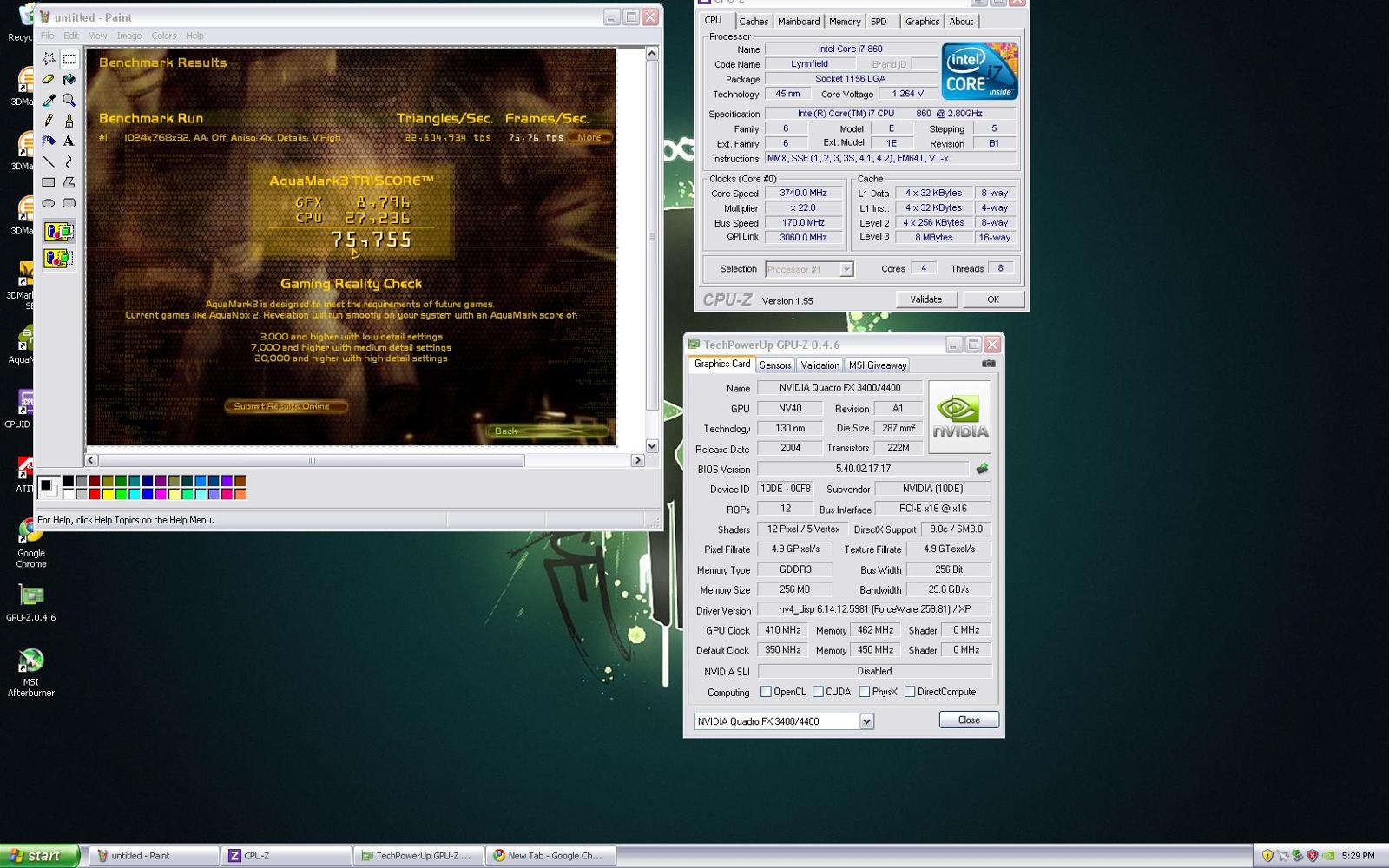The height and width of the screenshot is (868, 1389).
Task: Click the BIOS save chip icon in GPU-Z
Action: pyautogui.click(x=982, y=469)
